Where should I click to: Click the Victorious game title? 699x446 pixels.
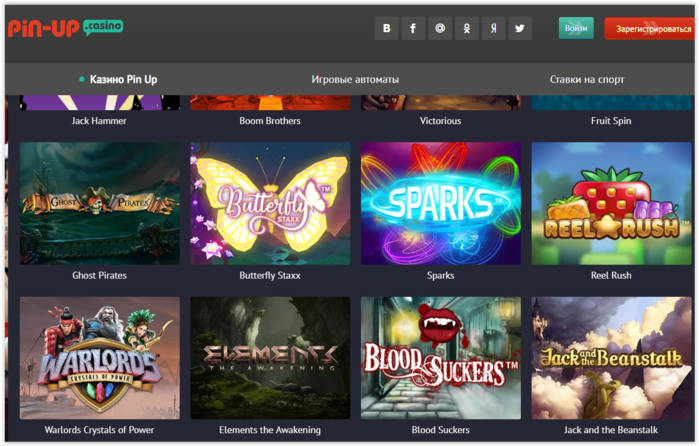[x=440, y=121]
